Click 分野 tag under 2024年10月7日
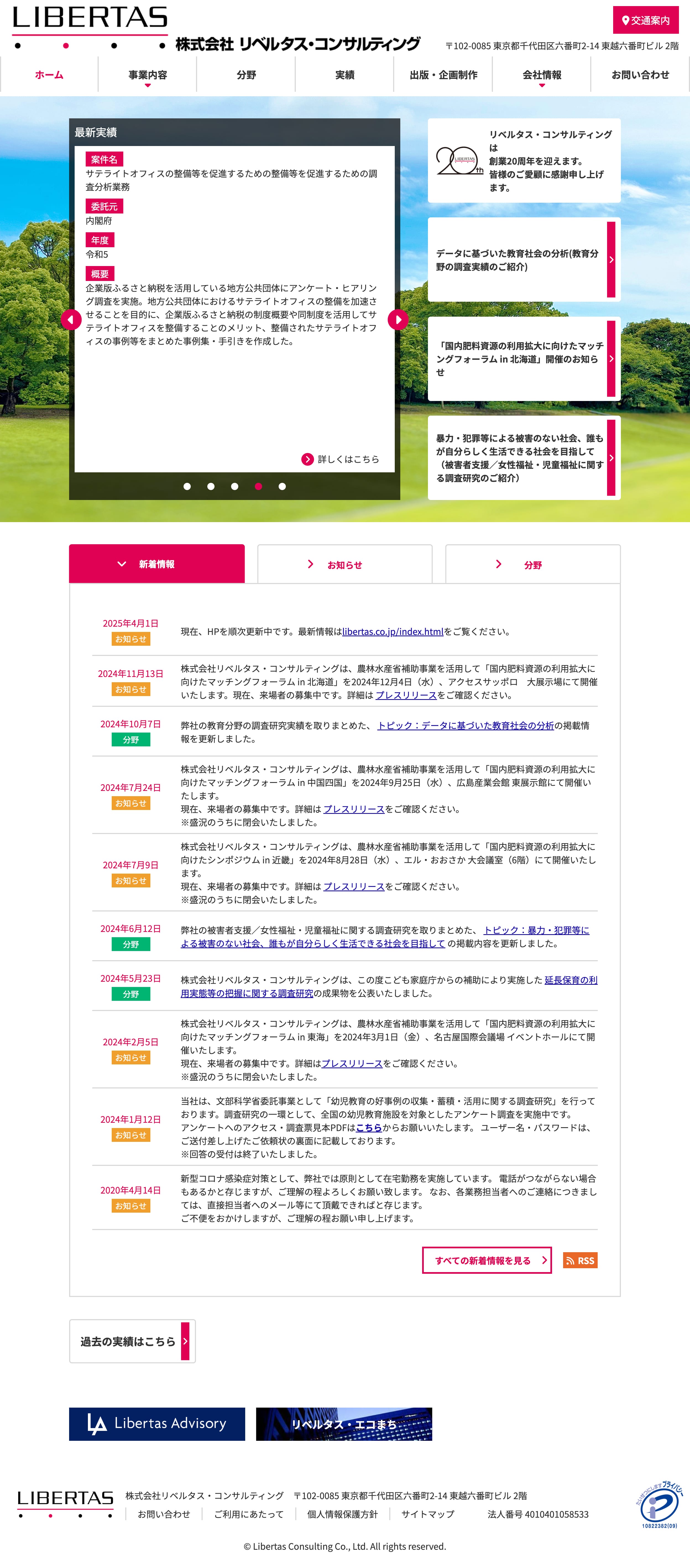Image resolution: width=690 pixels, height=1568 pixels. 131,739
